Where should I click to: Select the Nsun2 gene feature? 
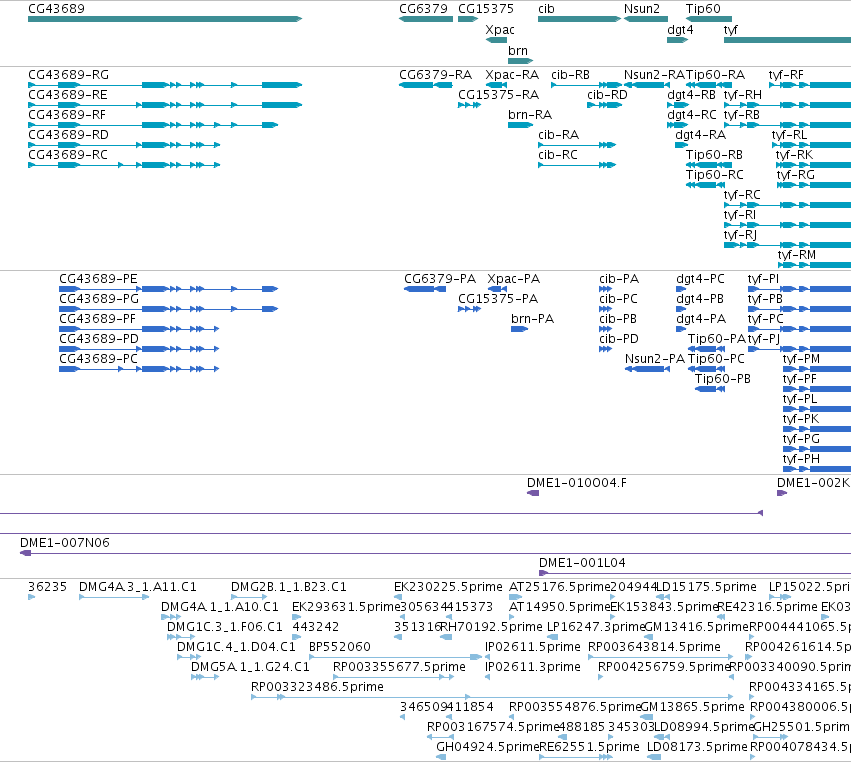click(x=646, y=19)
